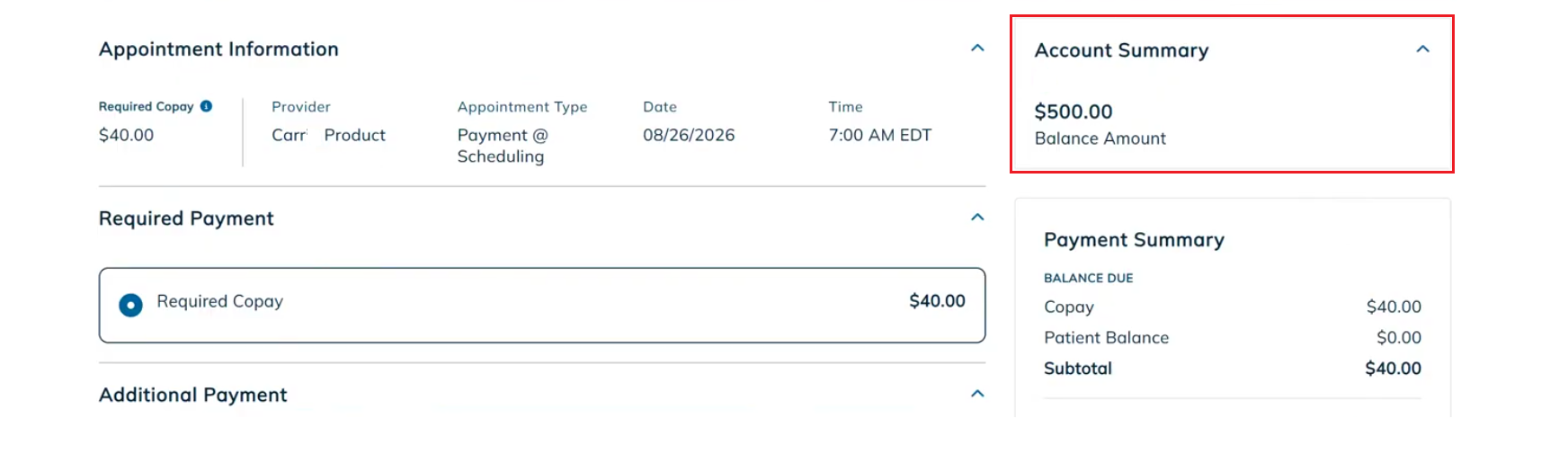Viewport: 1568px width, 463px height.
Task: Click the Payment Summary heading
Action: [1134, 240]
